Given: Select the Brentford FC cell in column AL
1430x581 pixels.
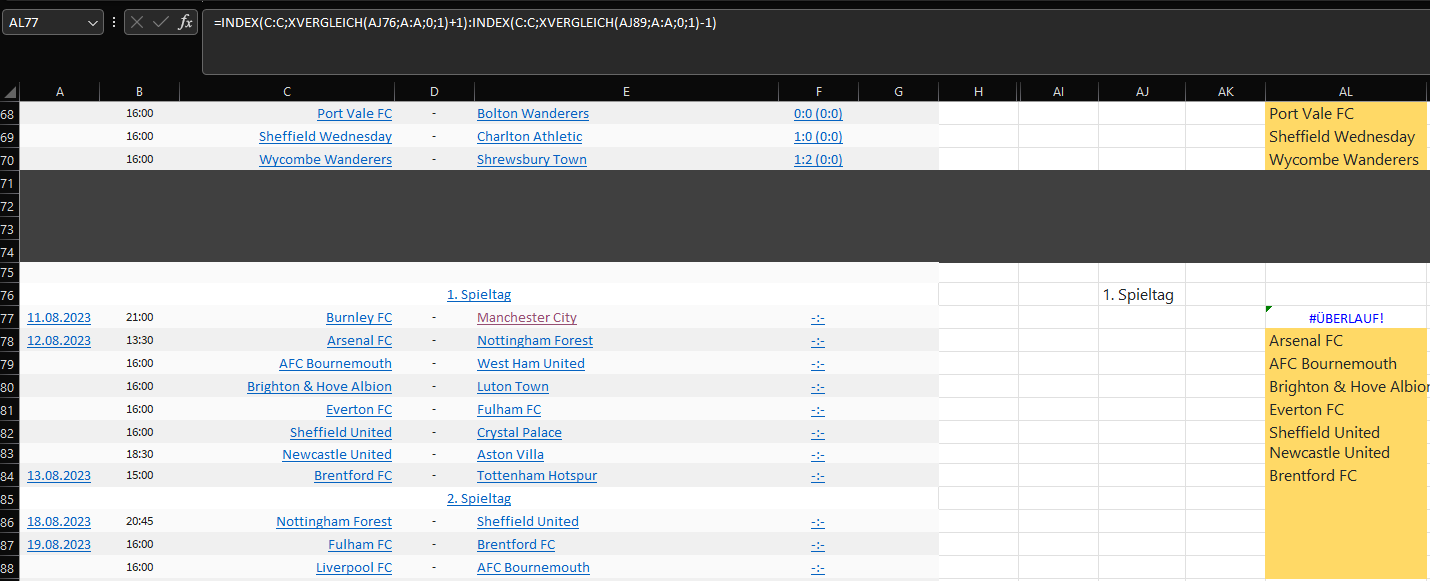Looking at the screenshot, I should point(1345,476).
